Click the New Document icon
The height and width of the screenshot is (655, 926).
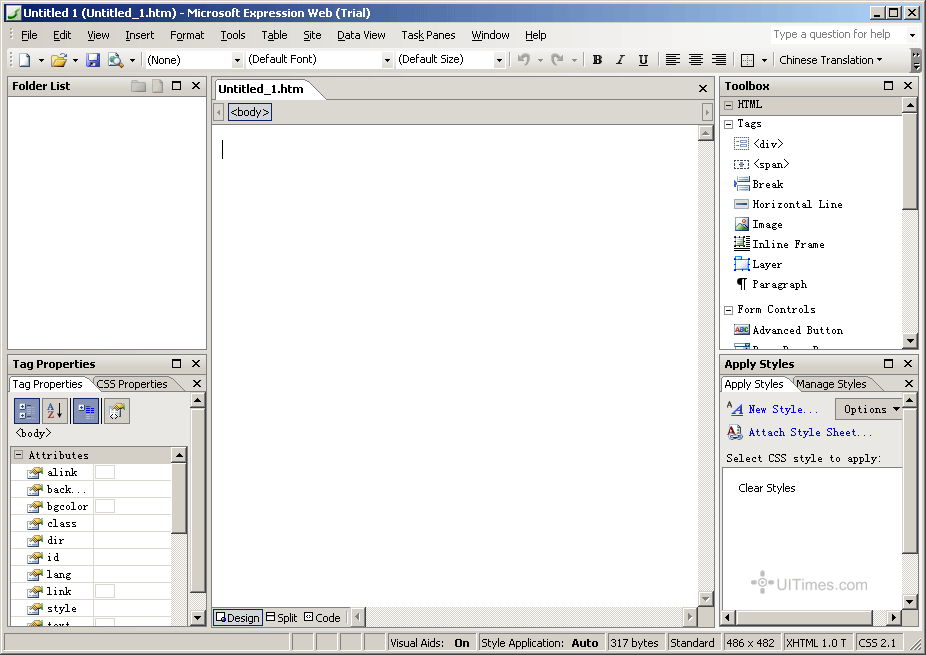tap(25, 60)
